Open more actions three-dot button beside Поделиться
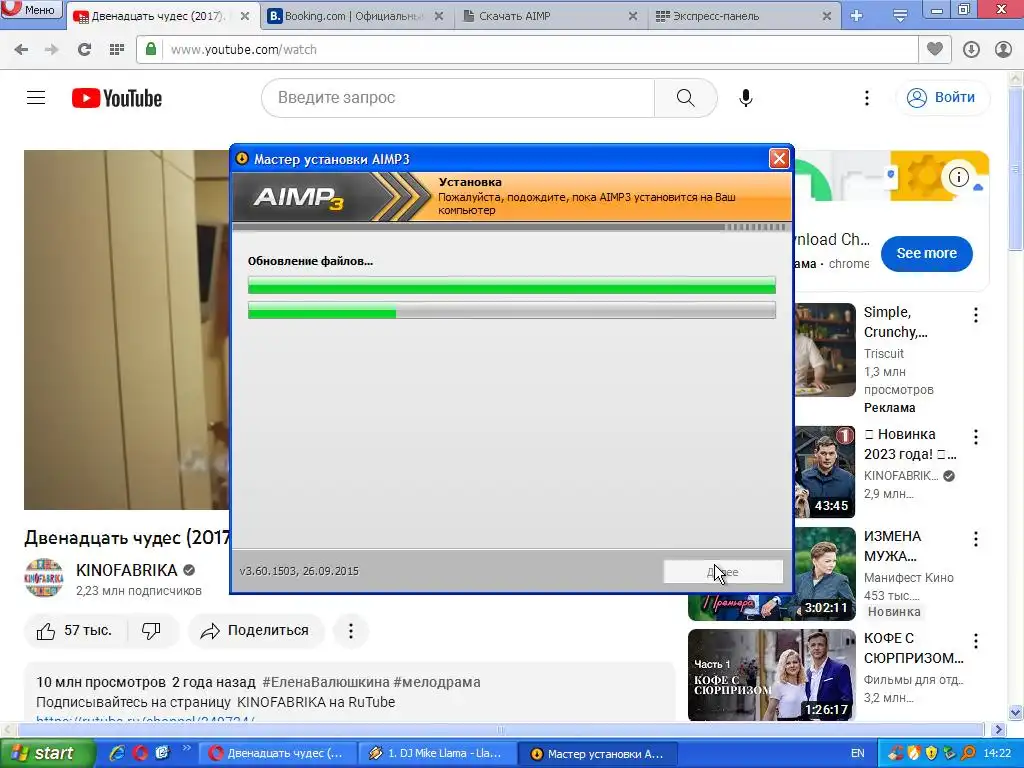Image resolution: width=1024 pixels, height=768 pixels. pyautogui.click(x=351, y=631)
